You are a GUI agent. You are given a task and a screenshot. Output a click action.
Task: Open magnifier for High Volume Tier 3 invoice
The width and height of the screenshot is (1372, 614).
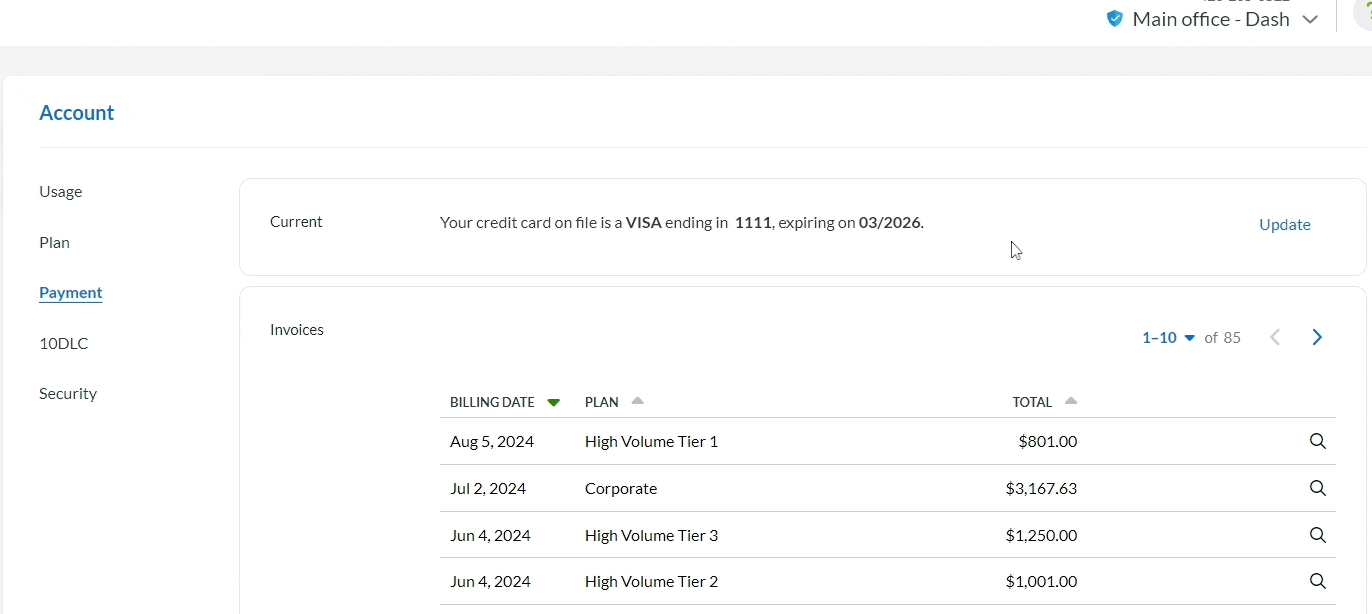click(1317, 535)
